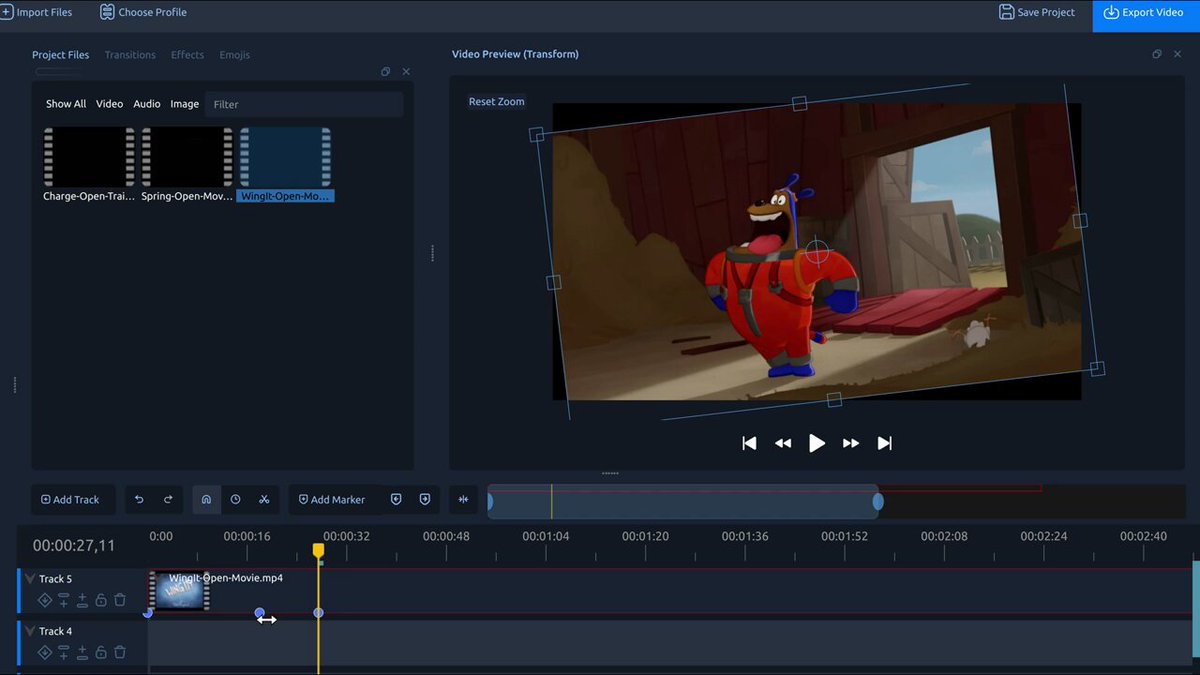The image size is (1200, 675).
Task: Delete Track 5 using its trash icon
Action: tap(120, 600)
